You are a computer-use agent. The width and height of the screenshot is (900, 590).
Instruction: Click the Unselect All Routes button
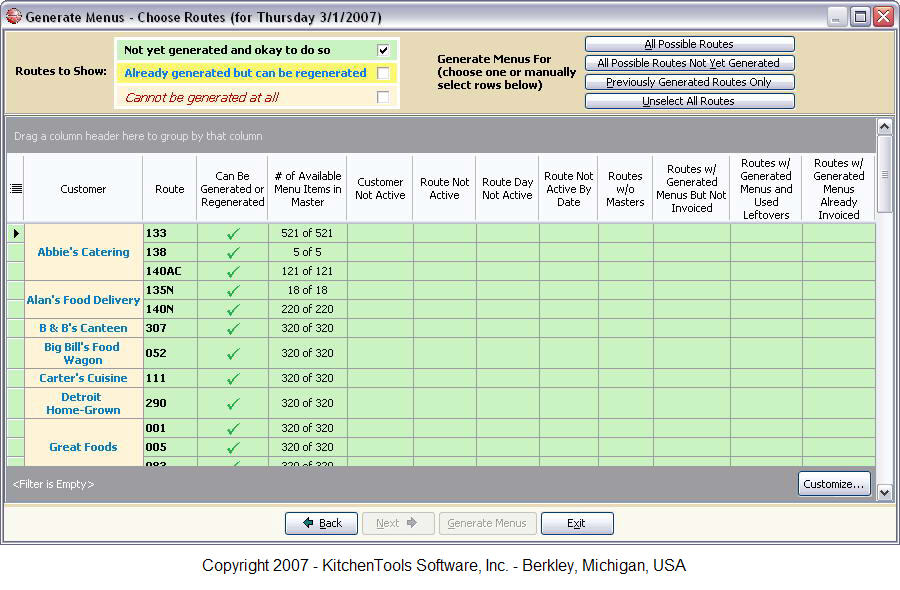point(689,101)
